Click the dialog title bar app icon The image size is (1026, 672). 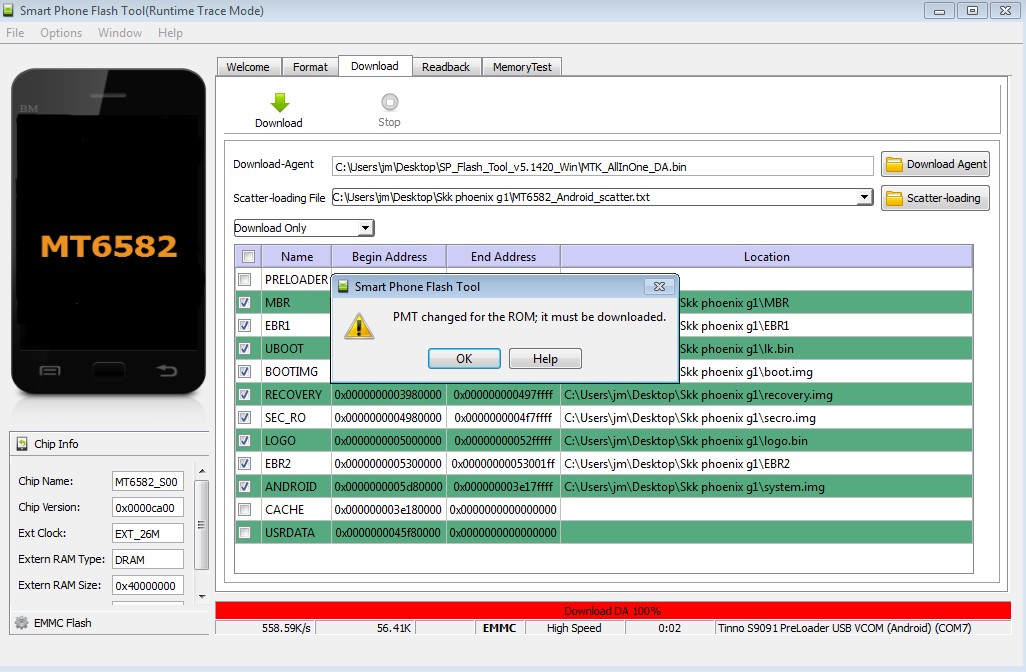pos(343,287)
